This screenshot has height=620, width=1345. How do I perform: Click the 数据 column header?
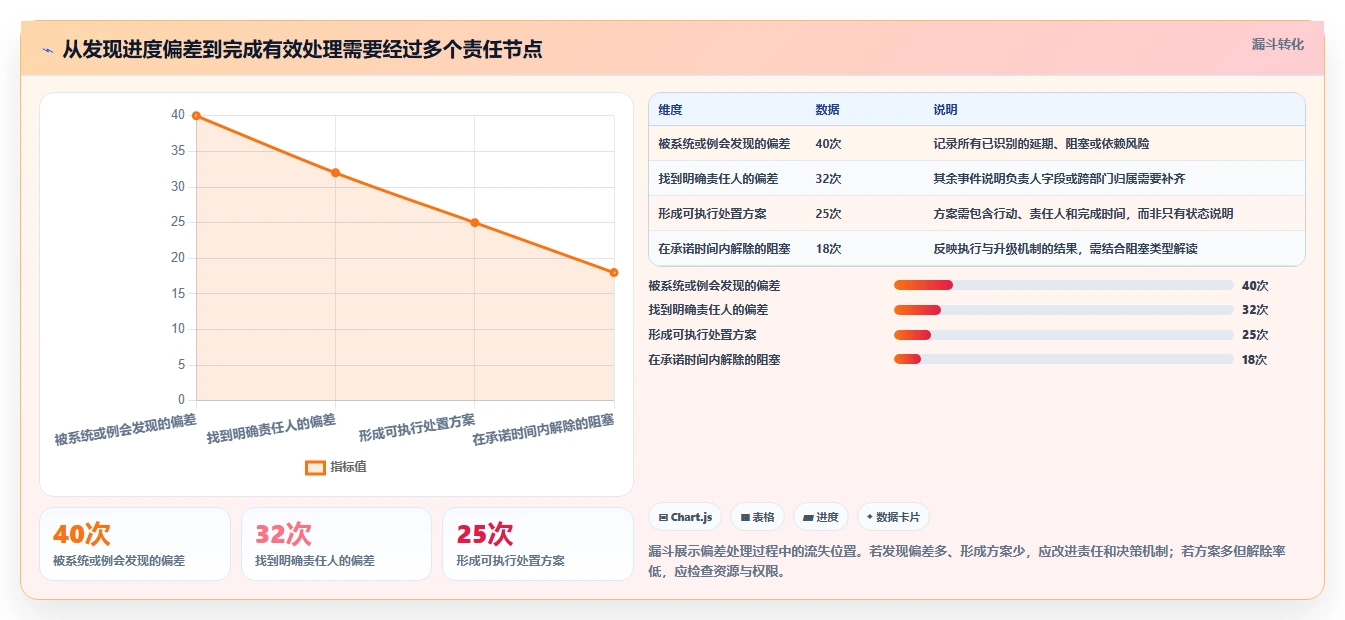point(828,110)
